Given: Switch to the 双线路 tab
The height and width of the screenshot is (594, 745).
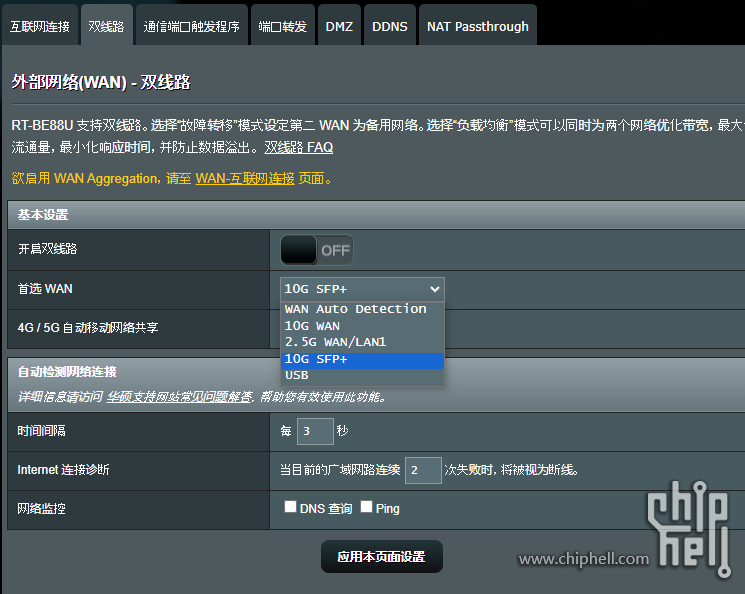Looking at the screenshot, I should (x=106, y=26).
